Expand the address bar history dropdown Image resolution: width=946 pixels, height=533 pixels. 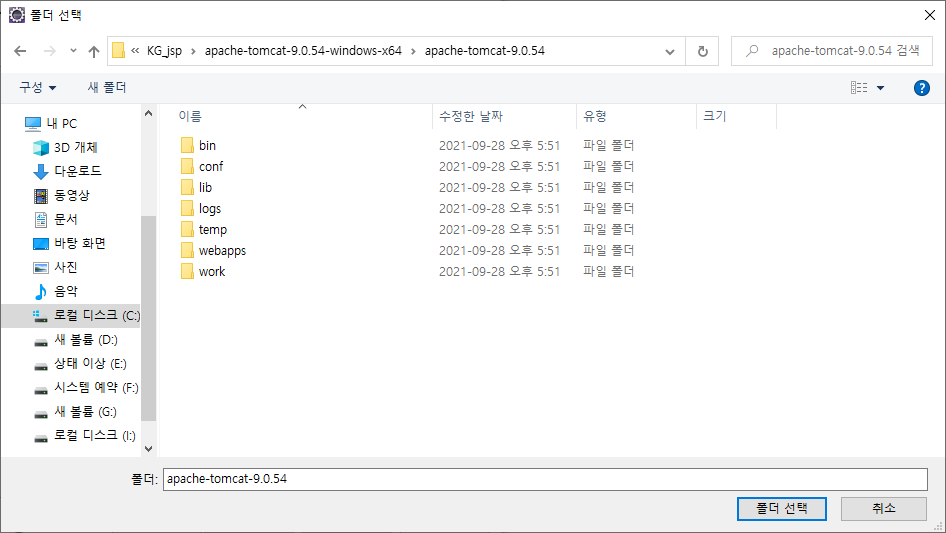point(670,51)
